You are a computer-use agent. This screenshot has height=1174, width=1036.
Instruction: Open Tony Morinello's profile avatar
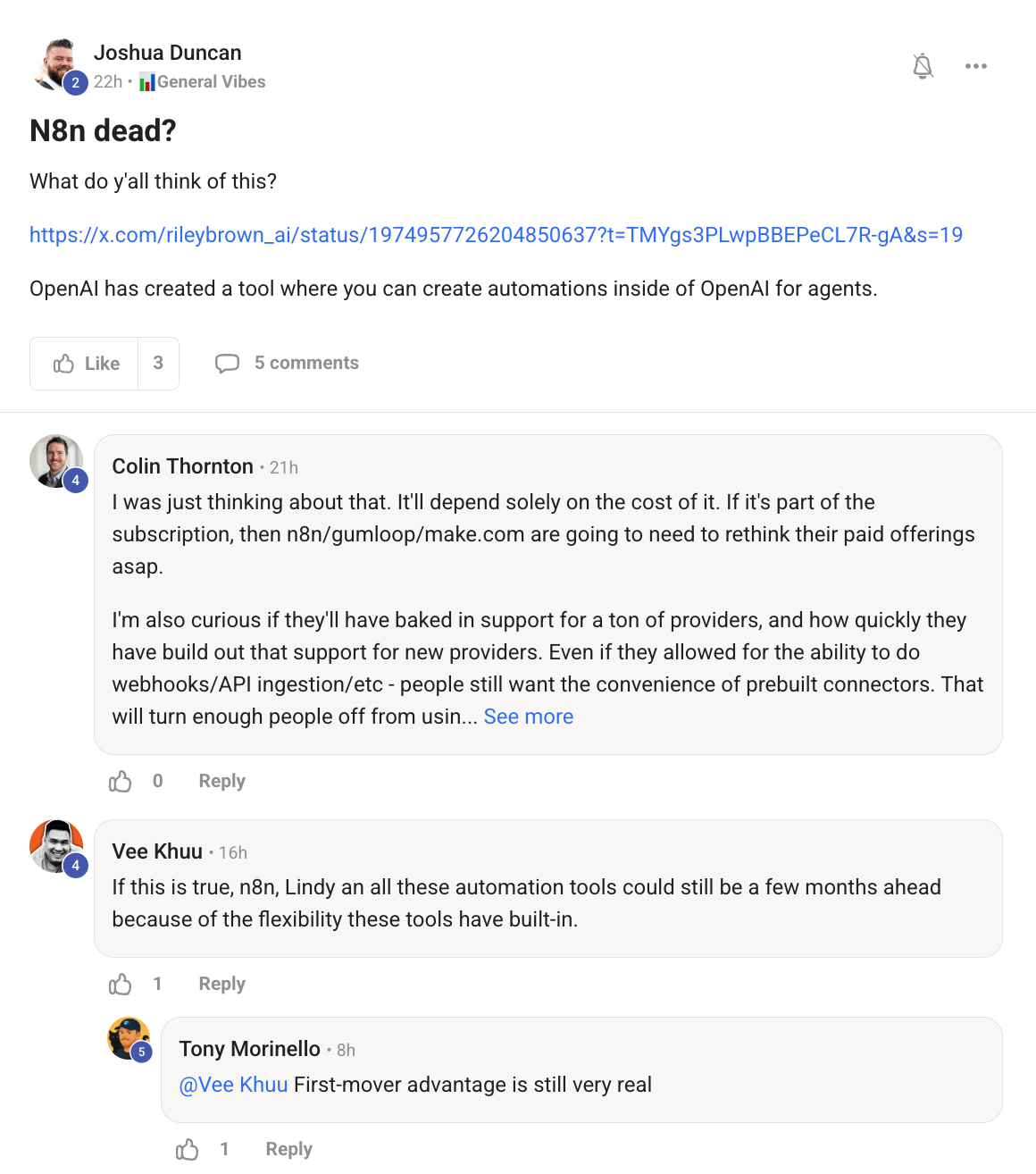pos(129,1038)
